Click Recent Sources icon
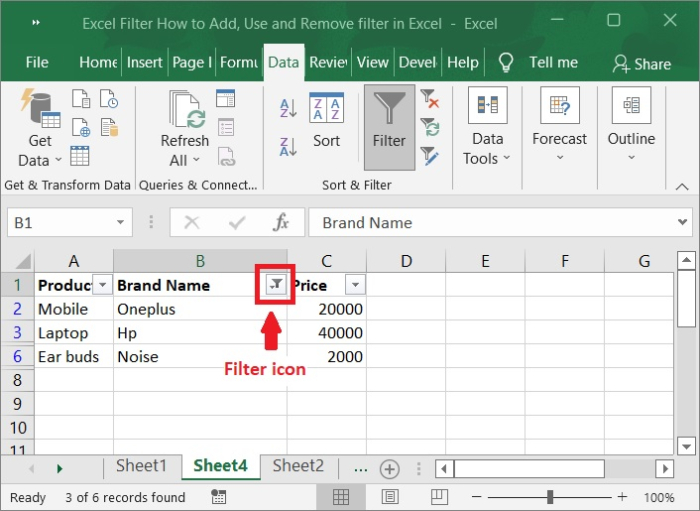700x511 pixels. point(109,99)
